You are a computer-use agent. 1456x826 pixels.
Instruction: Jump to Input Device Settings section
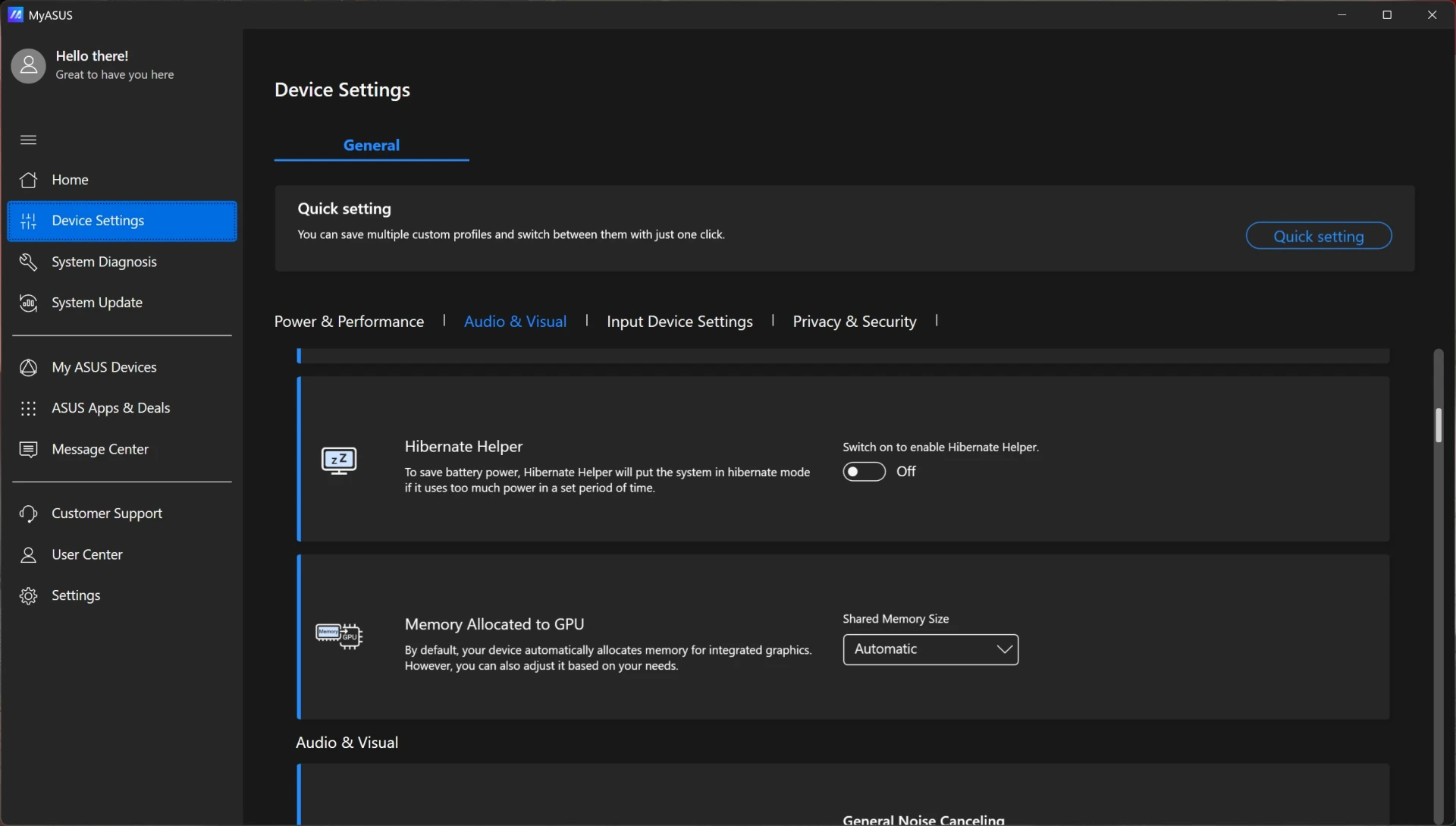(x=679, y=322)
